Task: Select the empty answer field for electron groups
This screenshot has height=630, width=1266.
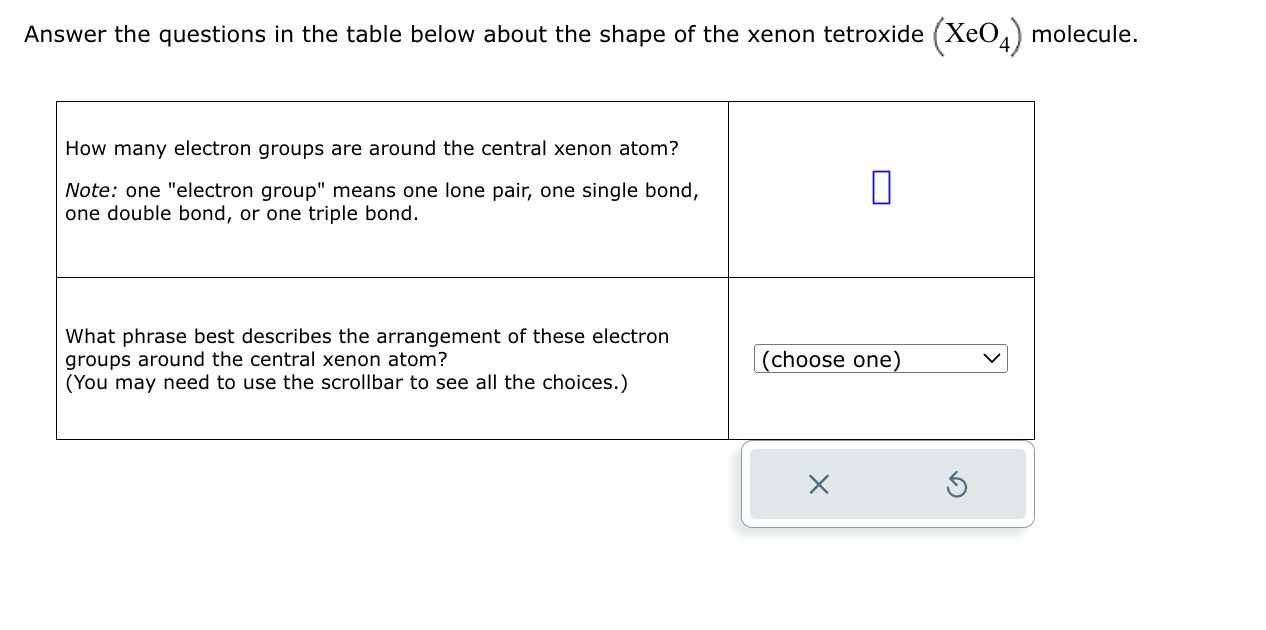Action: 880,187
